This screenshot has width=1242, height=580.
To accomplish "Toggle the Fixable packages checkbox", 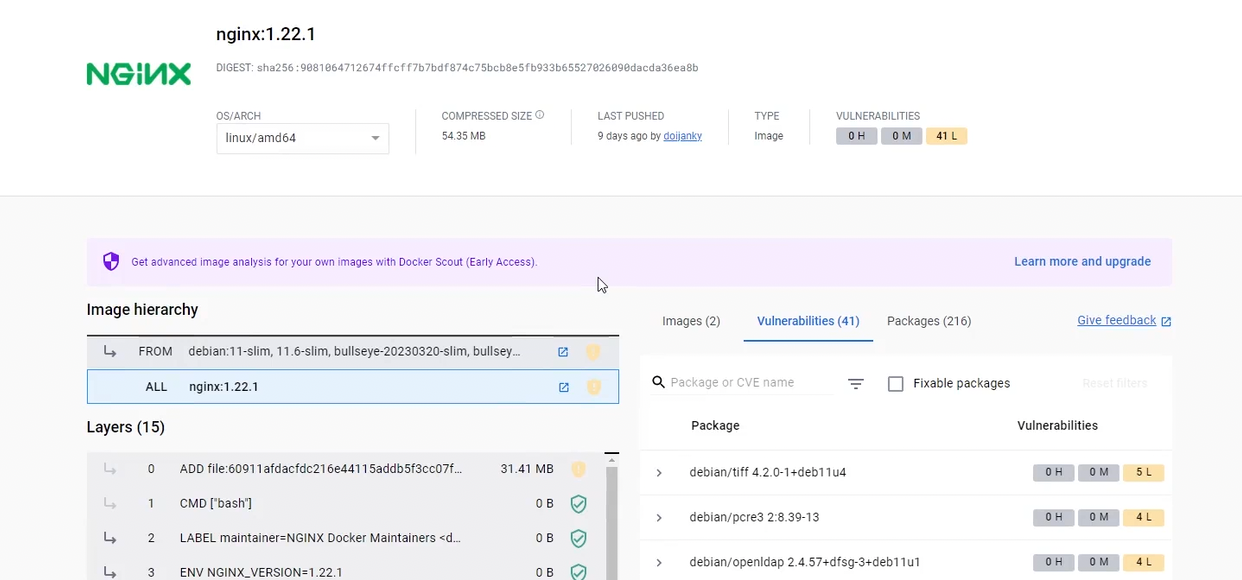I will click(x=896, y=384).
